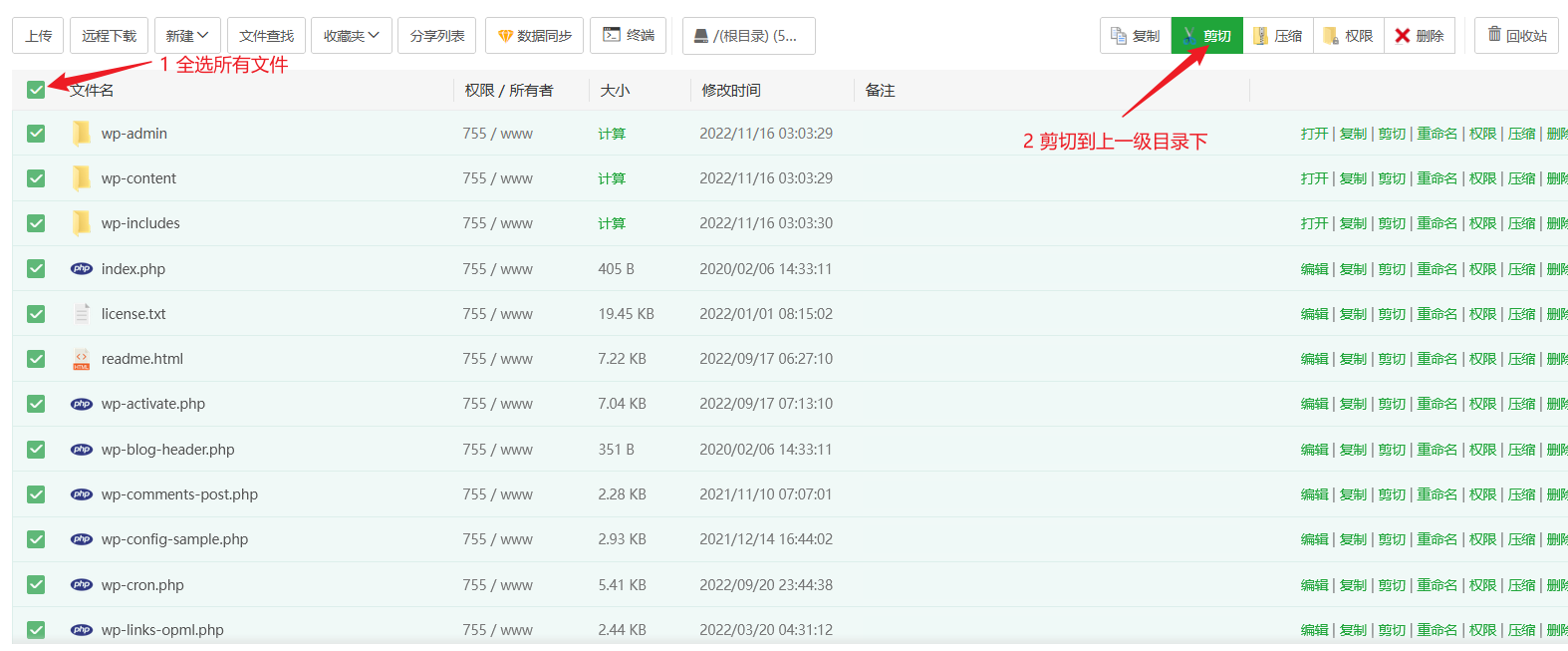Sort by 文件名 column header
This screenshot has height=651, width=1568.
[x=92, y=91]
